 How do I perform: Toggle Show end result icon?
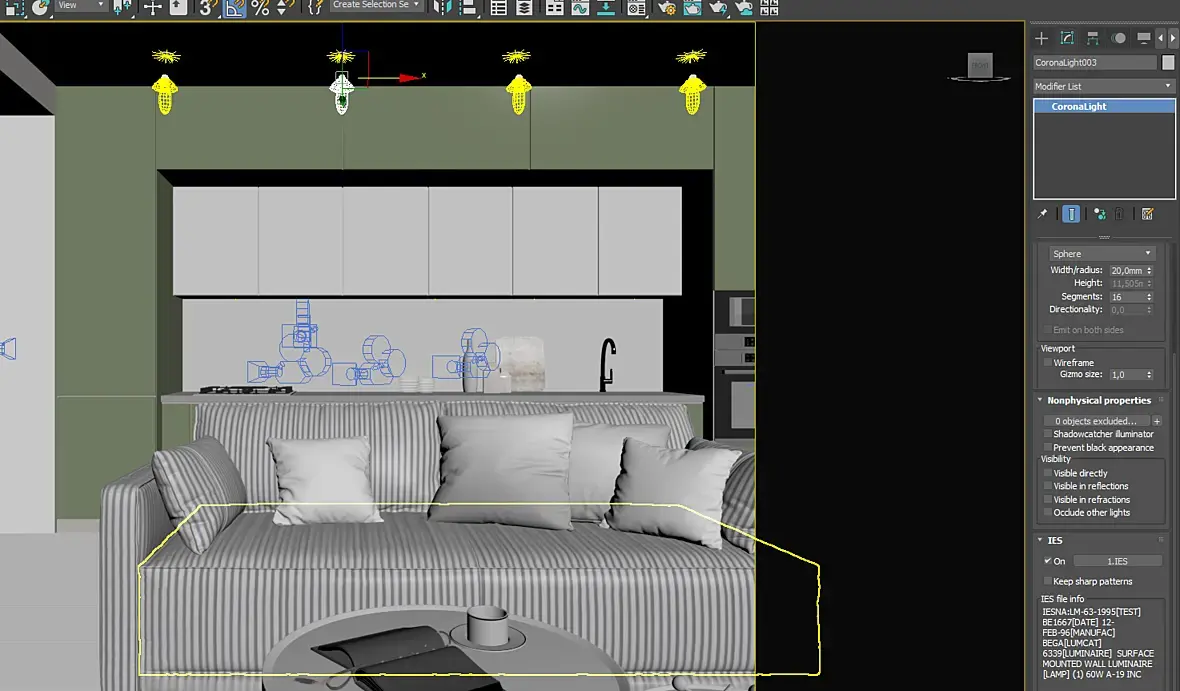point(1071,215)
